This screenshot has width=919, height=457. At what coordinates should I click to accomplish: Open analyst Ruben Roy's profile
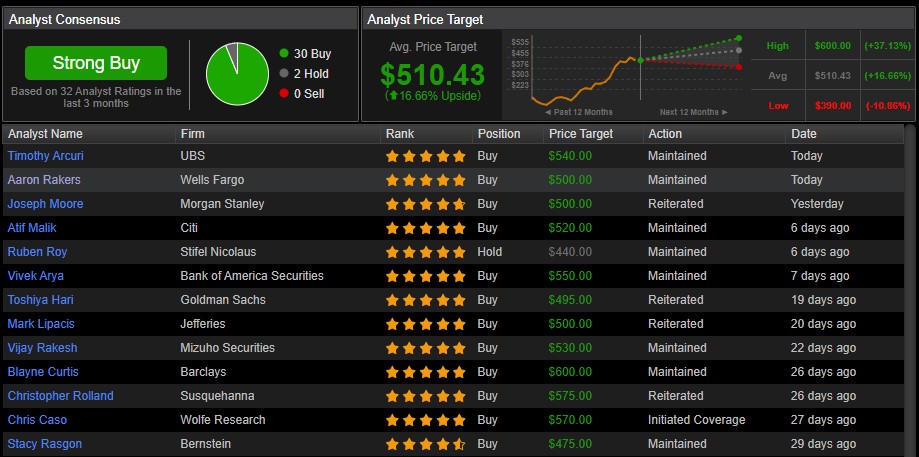tap(37, 252)
